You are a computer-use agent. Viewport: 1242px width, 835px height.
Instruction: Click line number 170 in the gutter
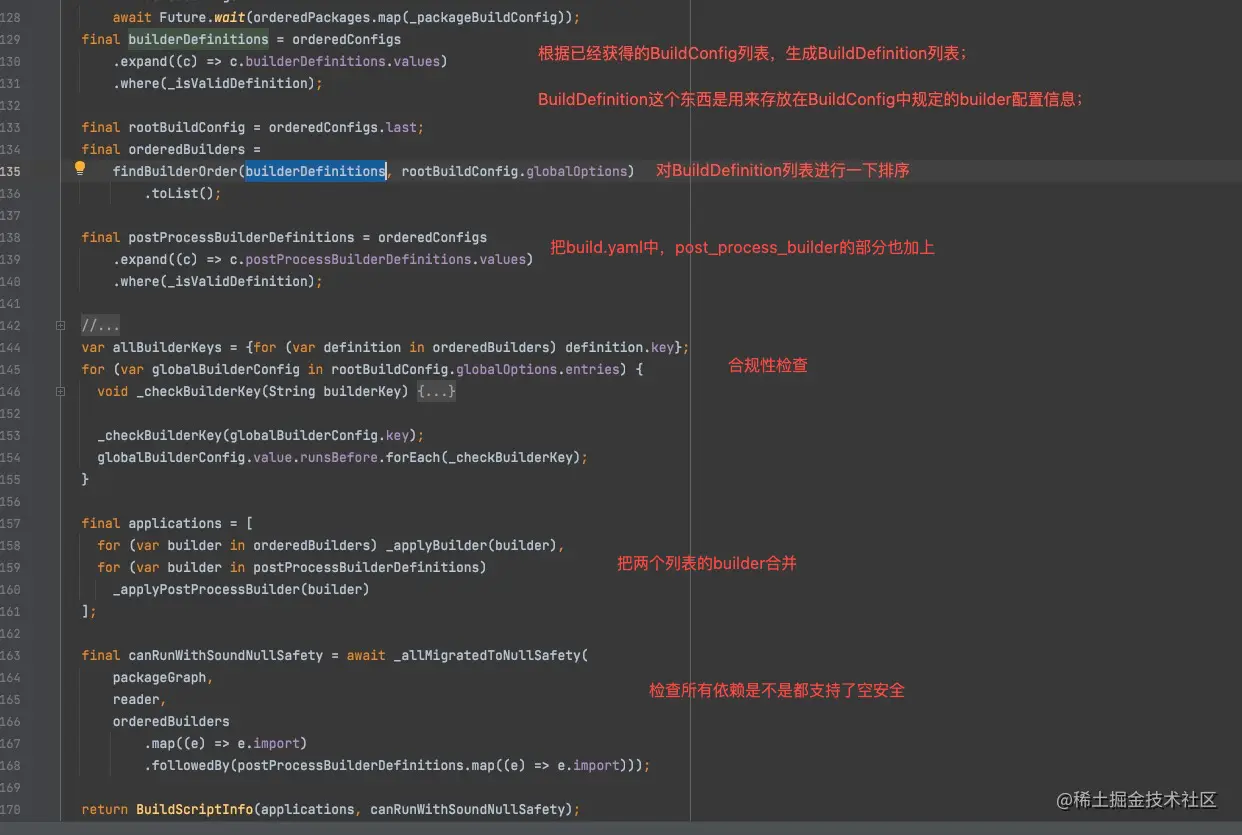tap(10, 809)
